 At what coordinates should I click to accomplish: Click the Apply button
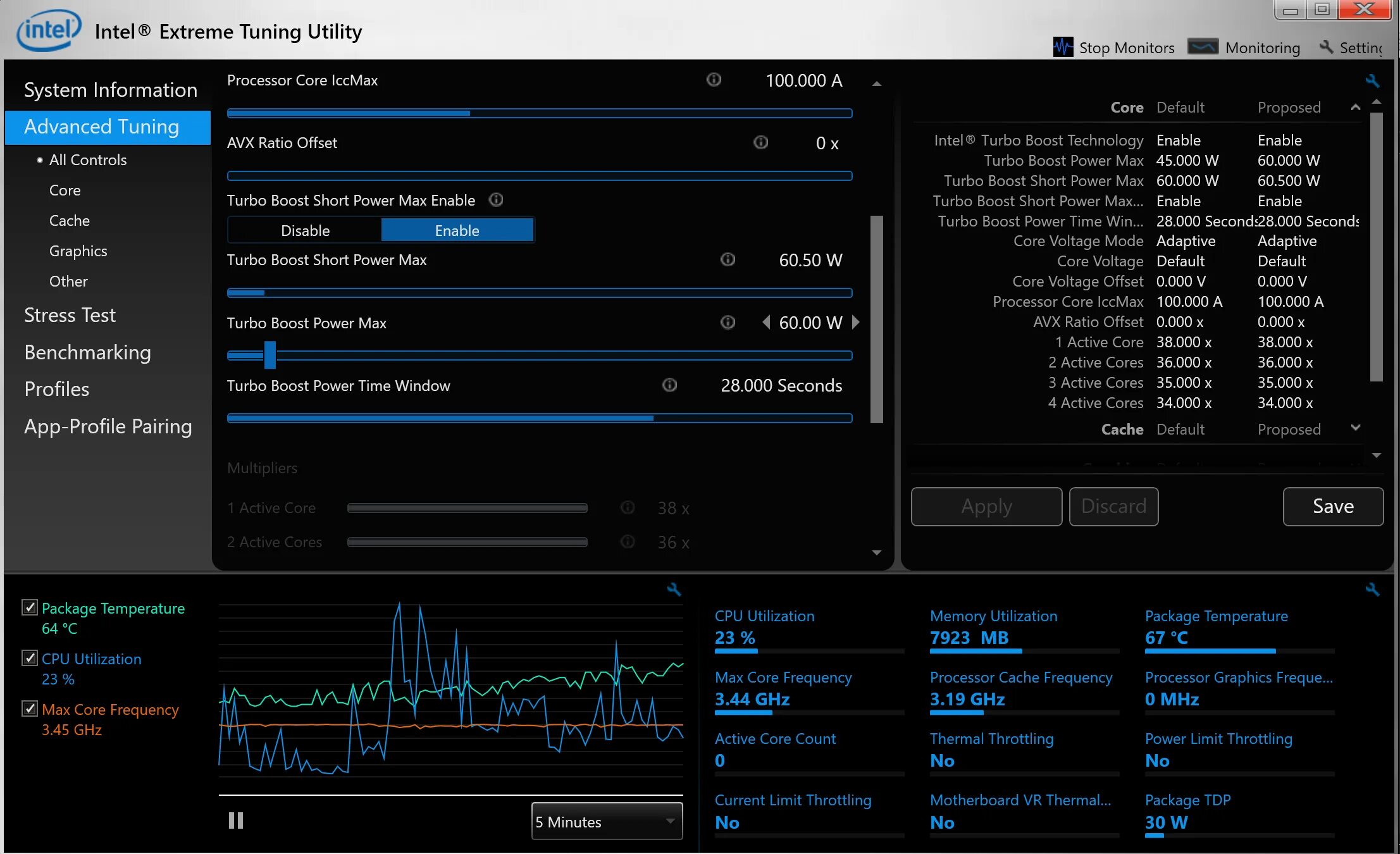(986, 506)
